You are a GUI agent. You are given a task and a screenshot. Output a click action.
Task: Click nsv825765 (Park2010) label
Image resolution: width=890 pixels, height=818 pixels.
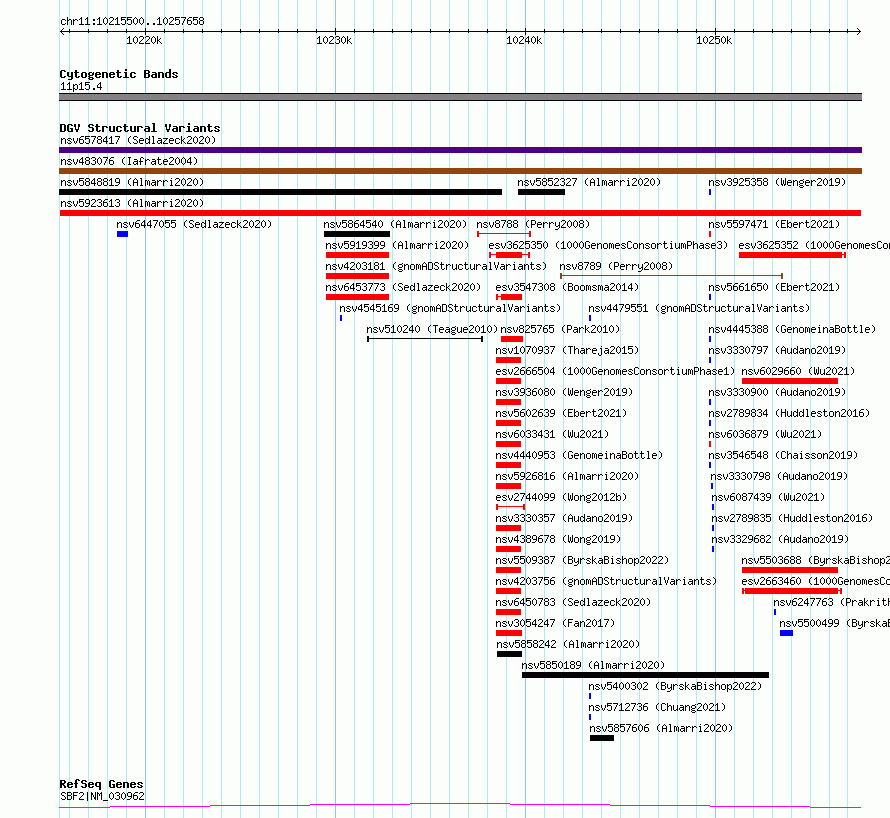[560, 329]
